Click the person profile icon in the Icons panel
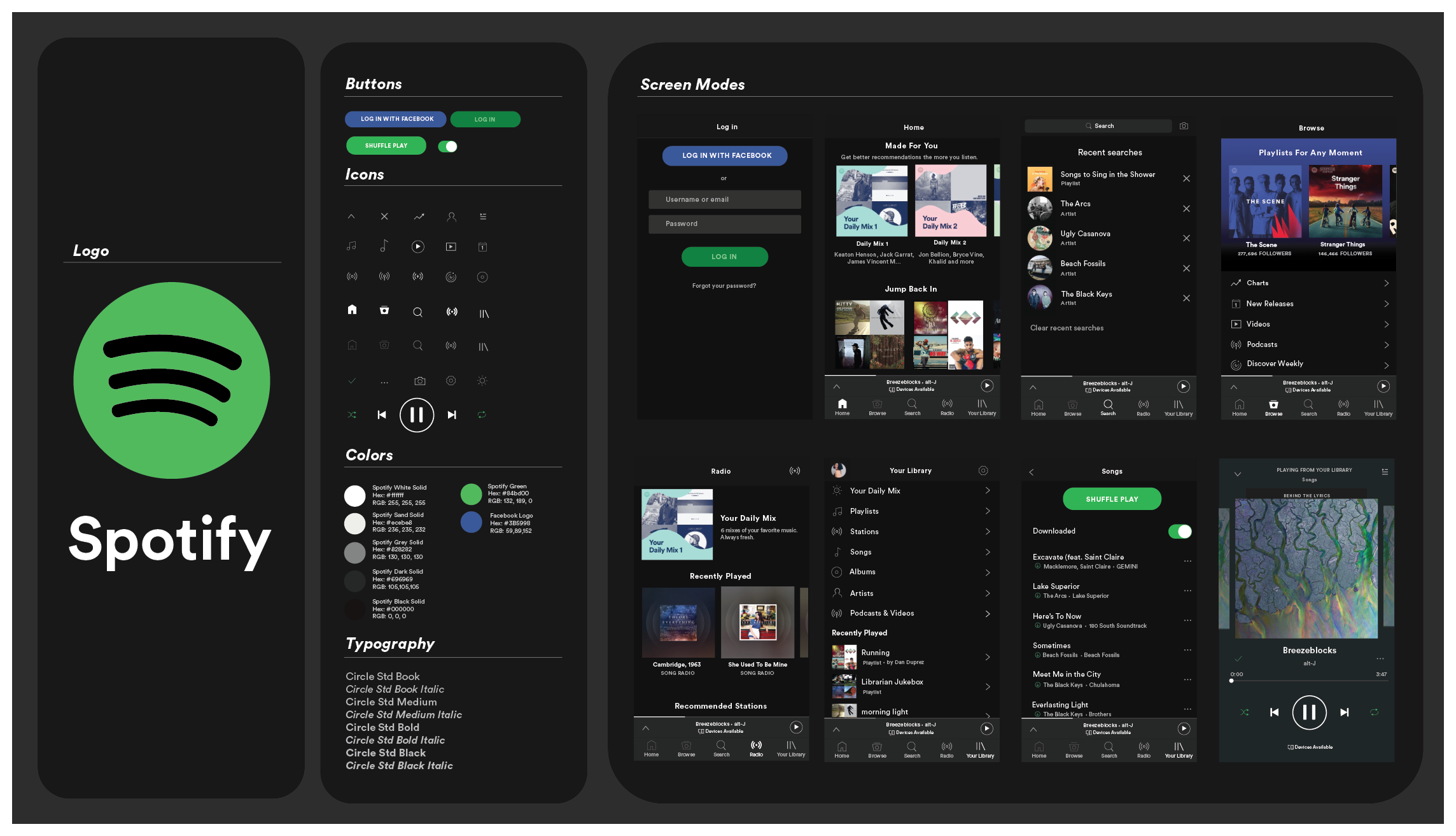This screenshot has width=1456, height=836. [451, 216]
